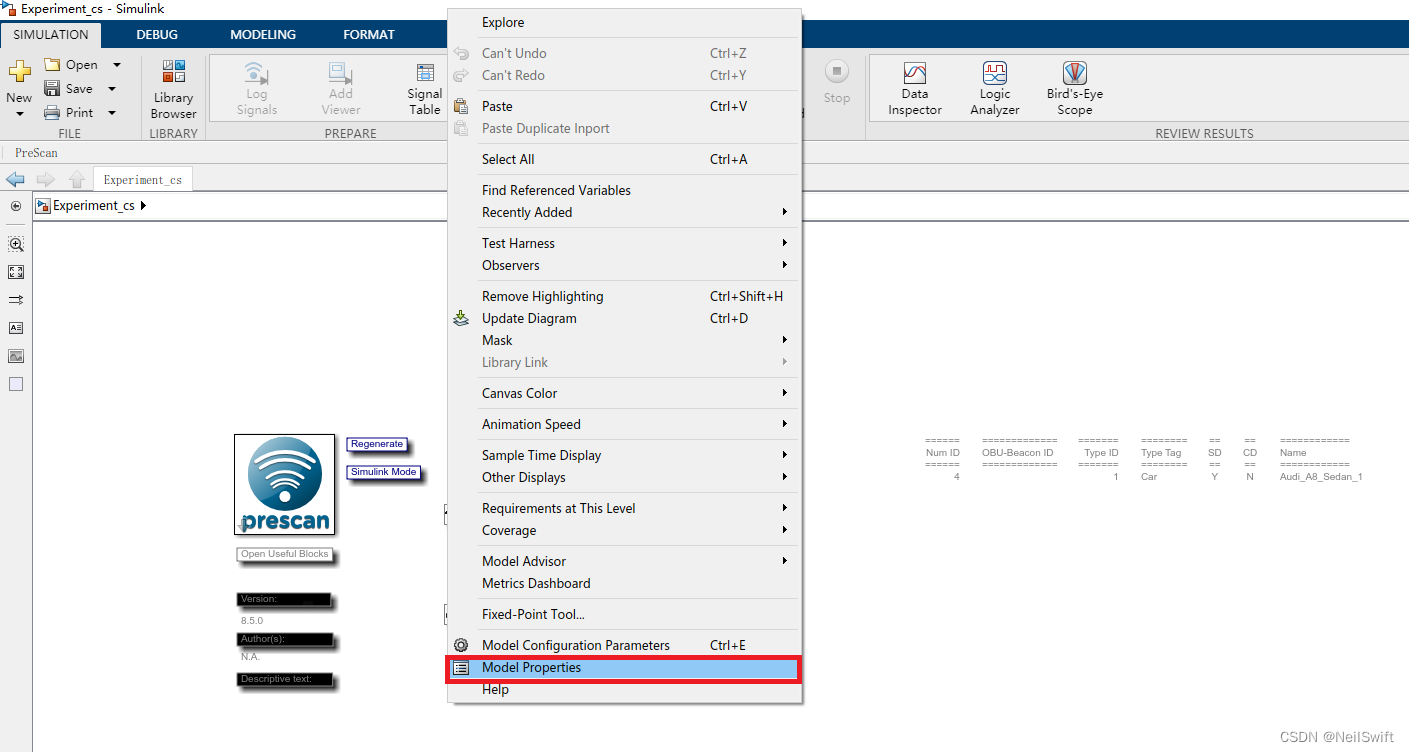1409x752 pixels.
Task: Click the Regenerate button block
Action: (377, 444)
